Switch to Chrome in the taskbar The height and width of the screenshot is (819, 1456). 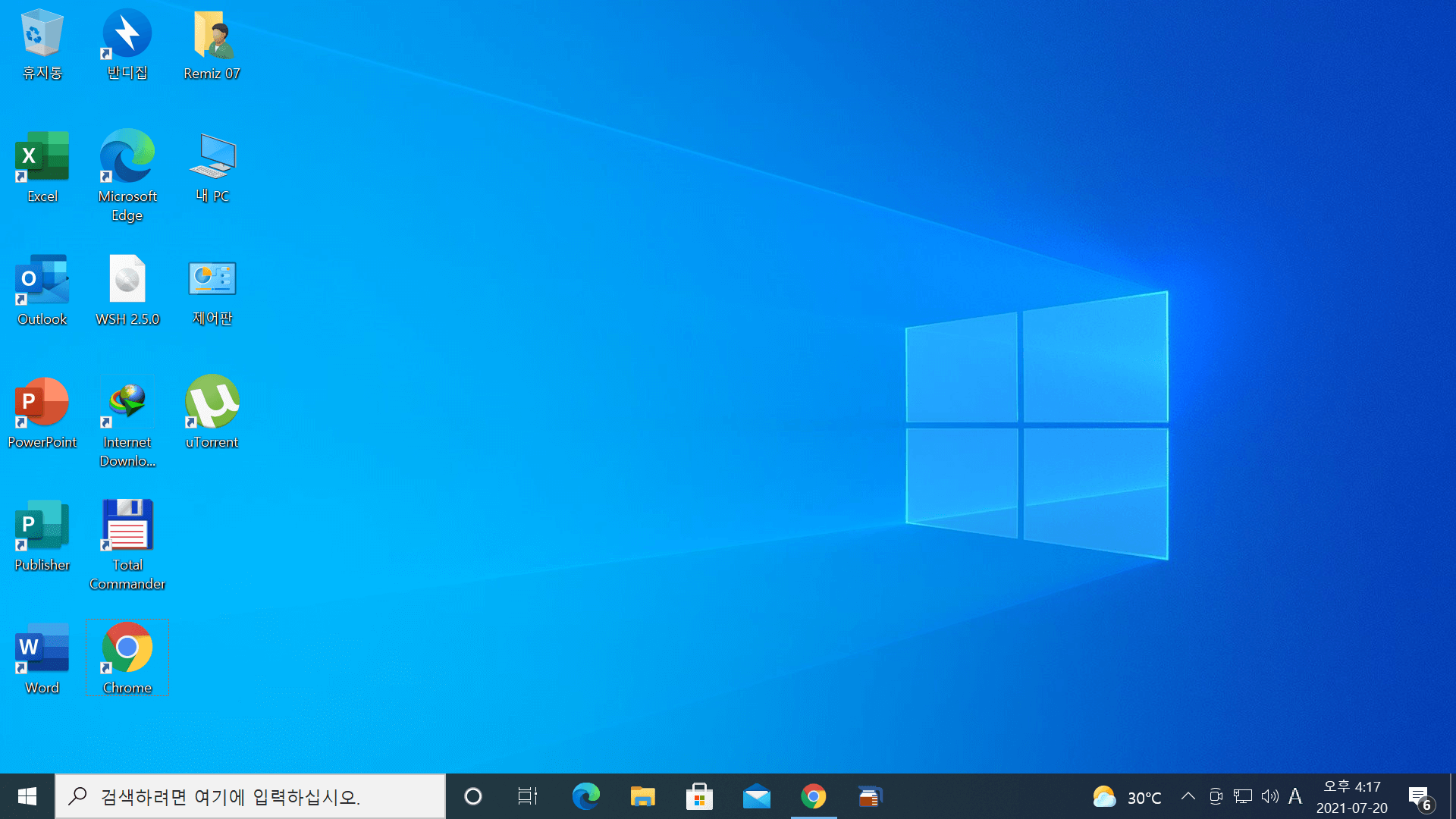[813, 796]
